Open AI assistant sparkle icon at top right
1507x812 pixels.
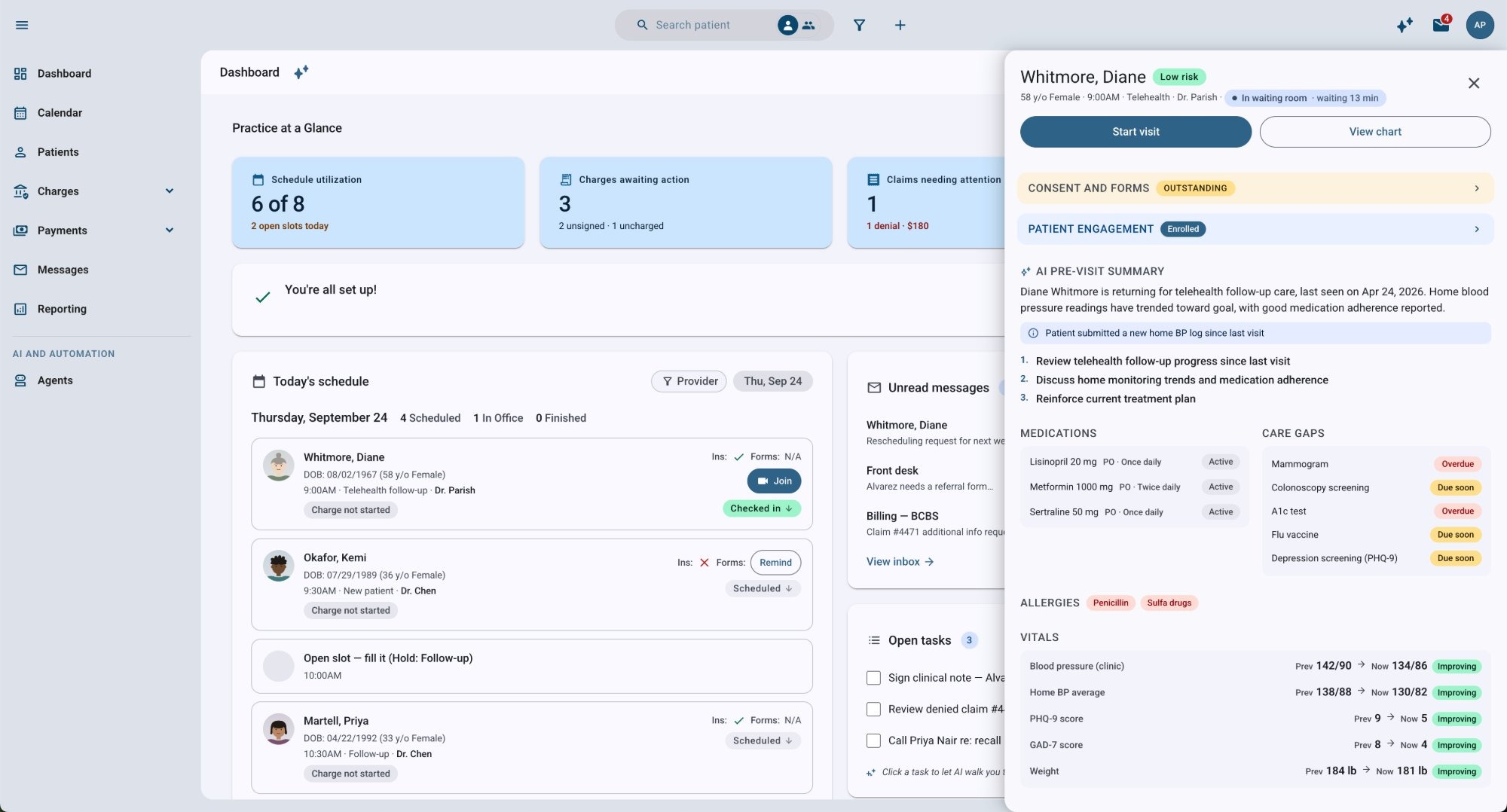coord(1405,25)
